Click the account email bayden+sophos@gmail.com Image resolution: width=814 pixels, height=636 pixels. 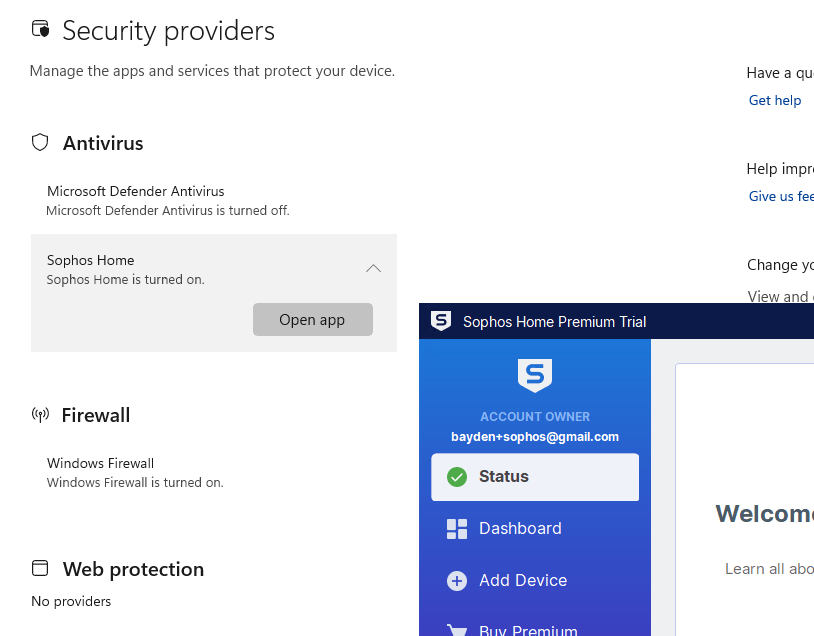[x=535, y=437]
